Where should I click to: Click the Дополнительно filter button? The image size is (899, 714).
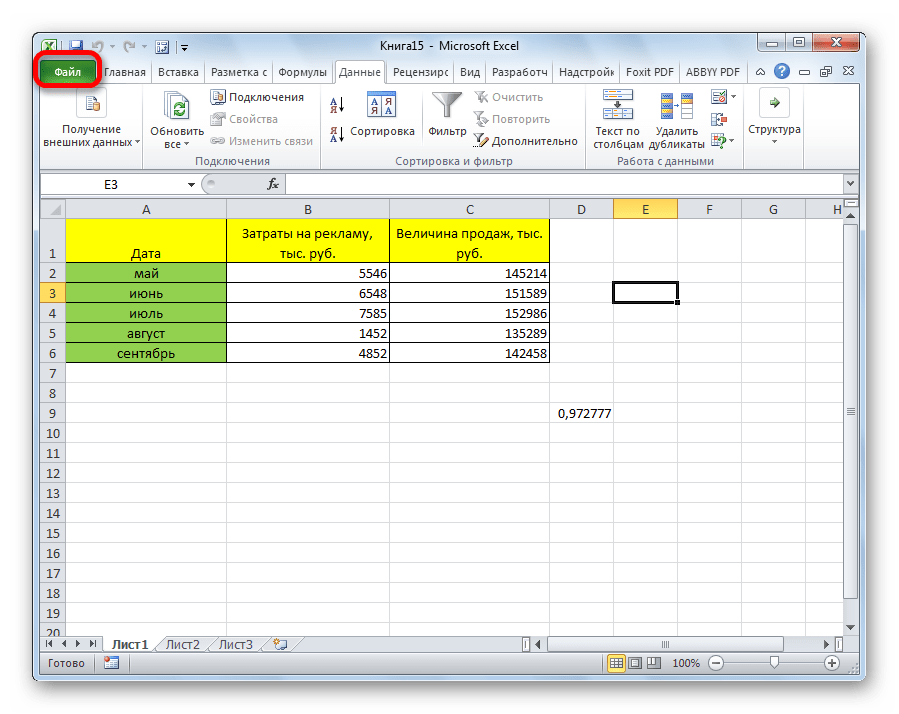pos(525,141)
